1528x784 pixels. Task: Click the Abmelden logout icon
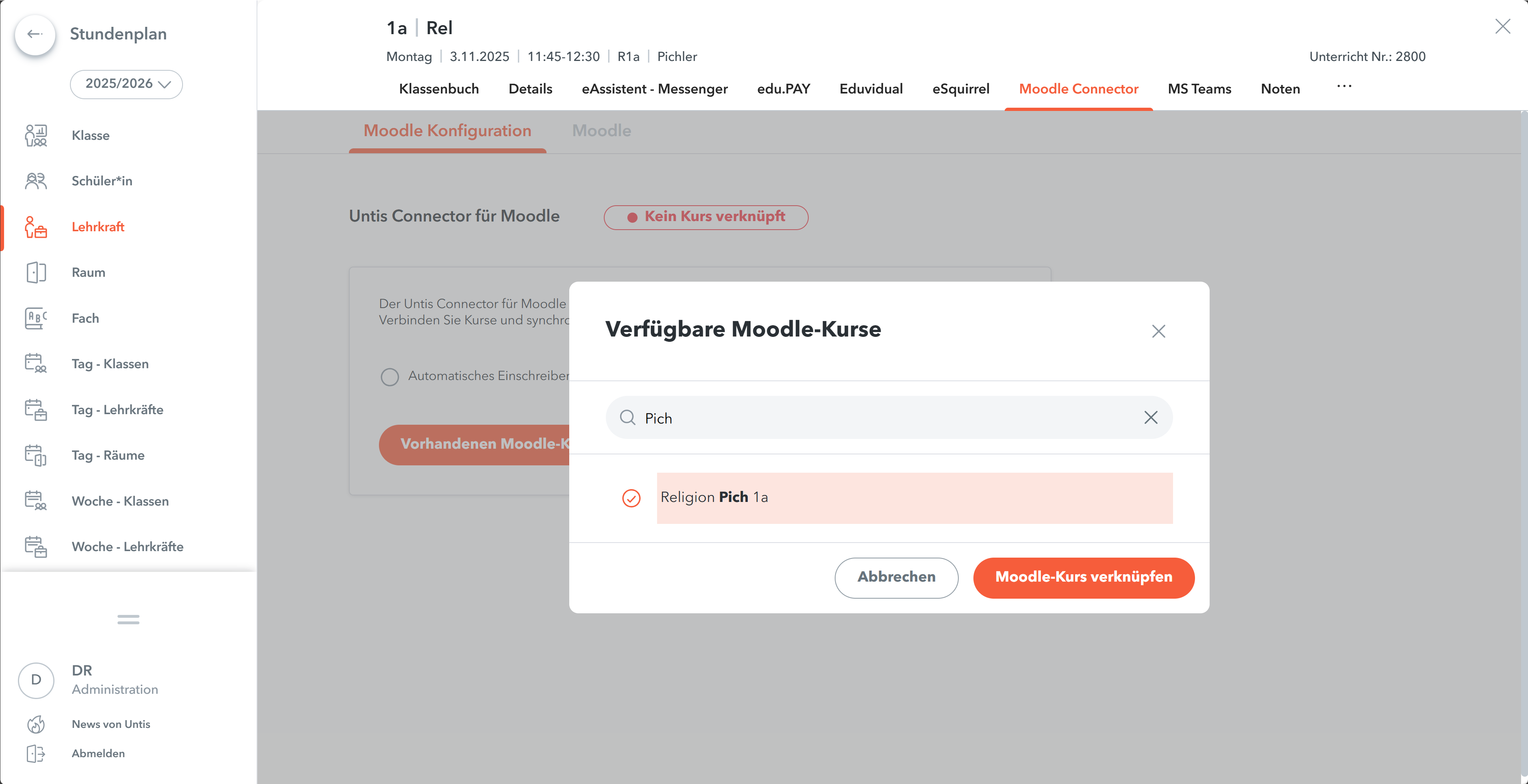pyautogui.click(x=36, y=753)
